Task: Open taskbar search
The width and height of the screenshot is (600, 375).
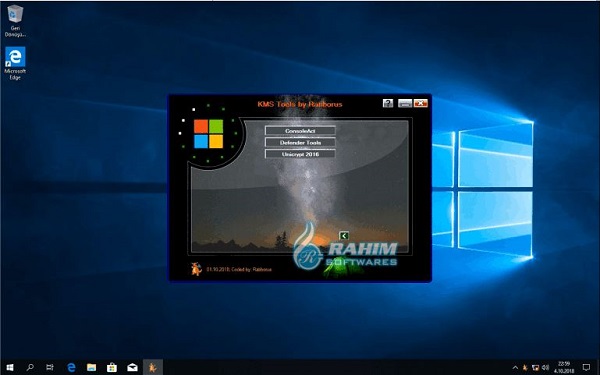Action: (30, 367)
